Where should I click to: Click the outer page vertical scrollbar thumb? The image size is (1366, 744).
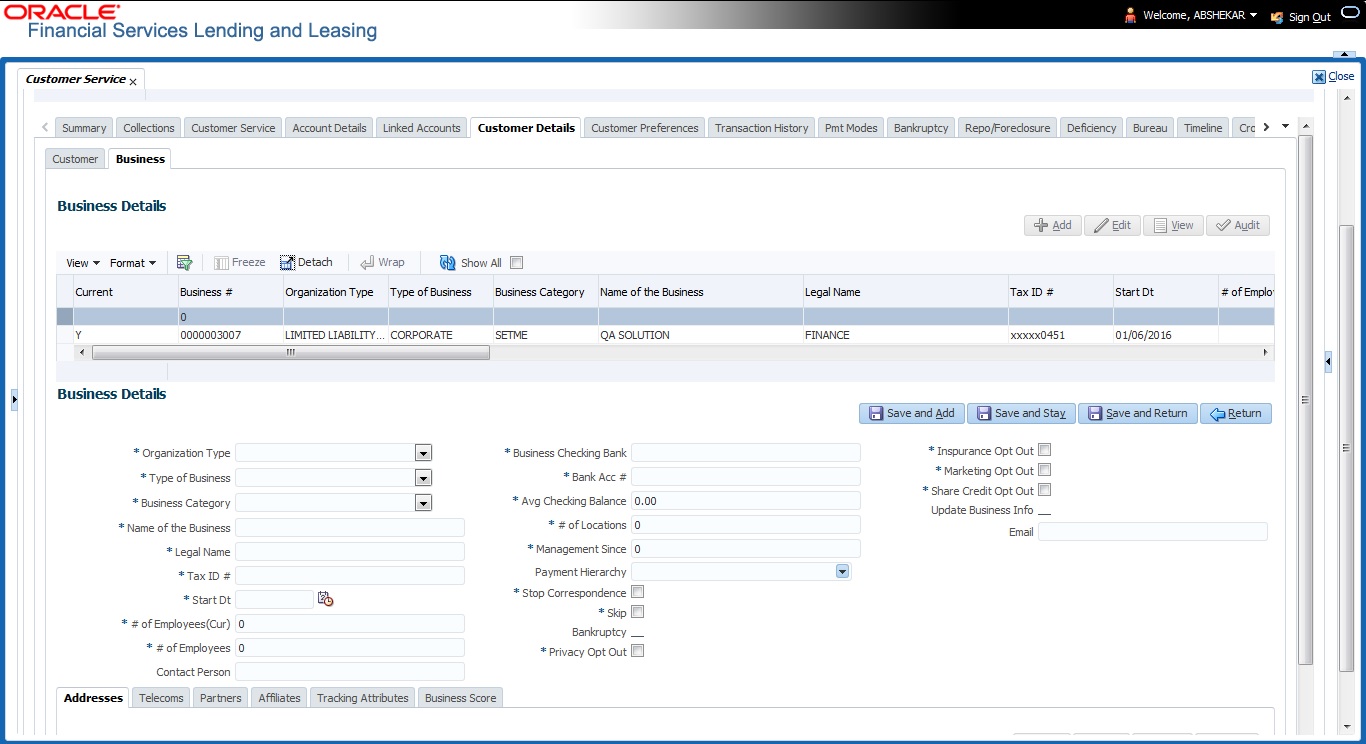(1346, 448)
